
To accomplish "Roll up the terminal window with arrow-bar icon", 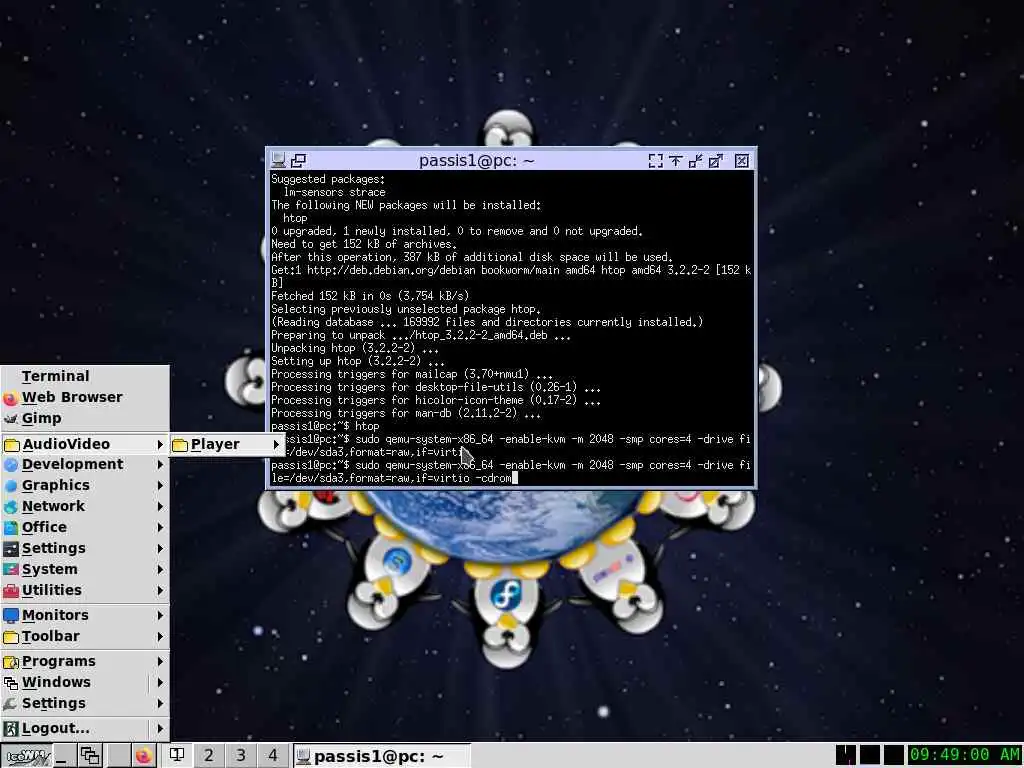I will 675,161.
